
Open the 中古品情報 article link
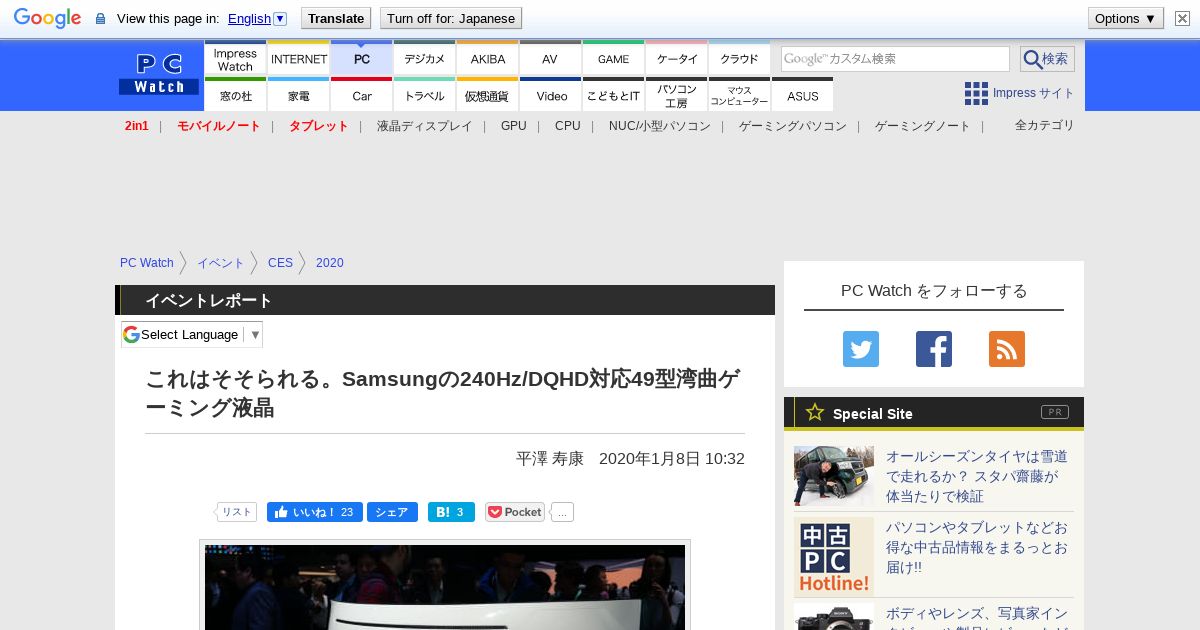point(977,547)
